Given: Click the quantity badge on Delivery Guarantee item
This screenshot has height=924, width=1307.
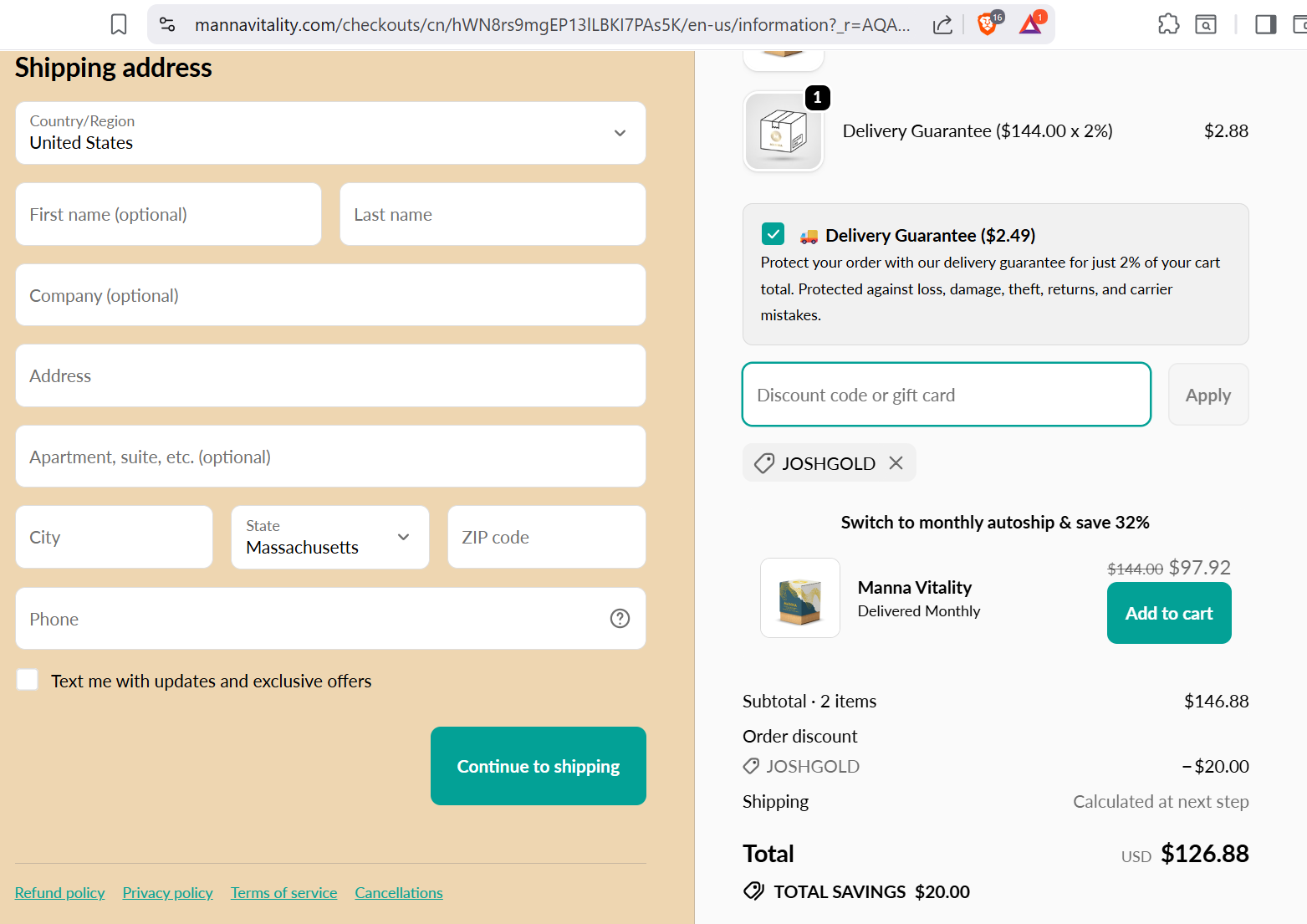Looking at the screenshot, I should pos(817,98).
